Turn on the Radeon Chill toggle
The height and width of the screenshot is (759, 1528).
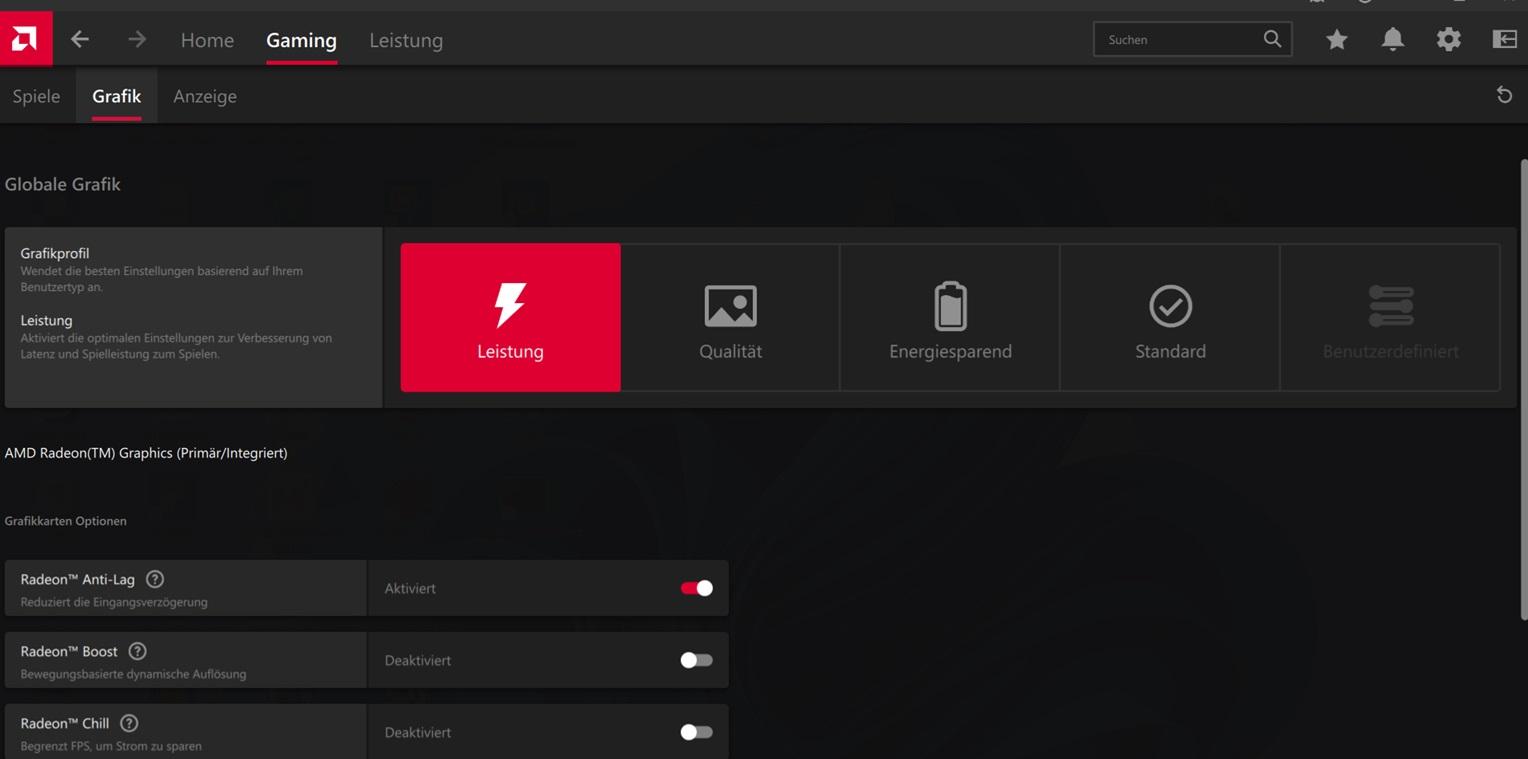click(696, 732)
